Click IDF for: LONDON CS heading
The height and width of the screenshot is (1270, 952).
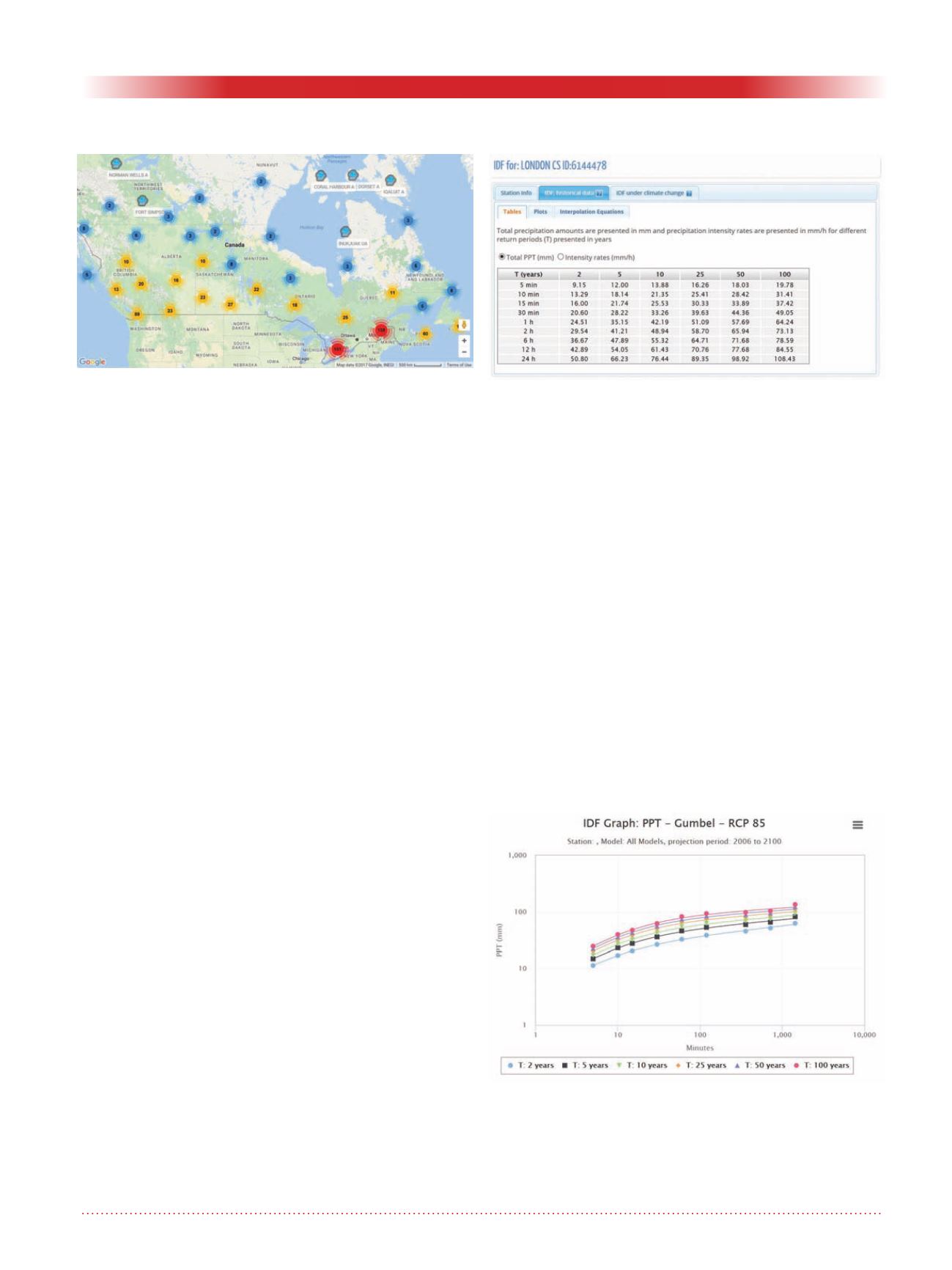(550, 166)
